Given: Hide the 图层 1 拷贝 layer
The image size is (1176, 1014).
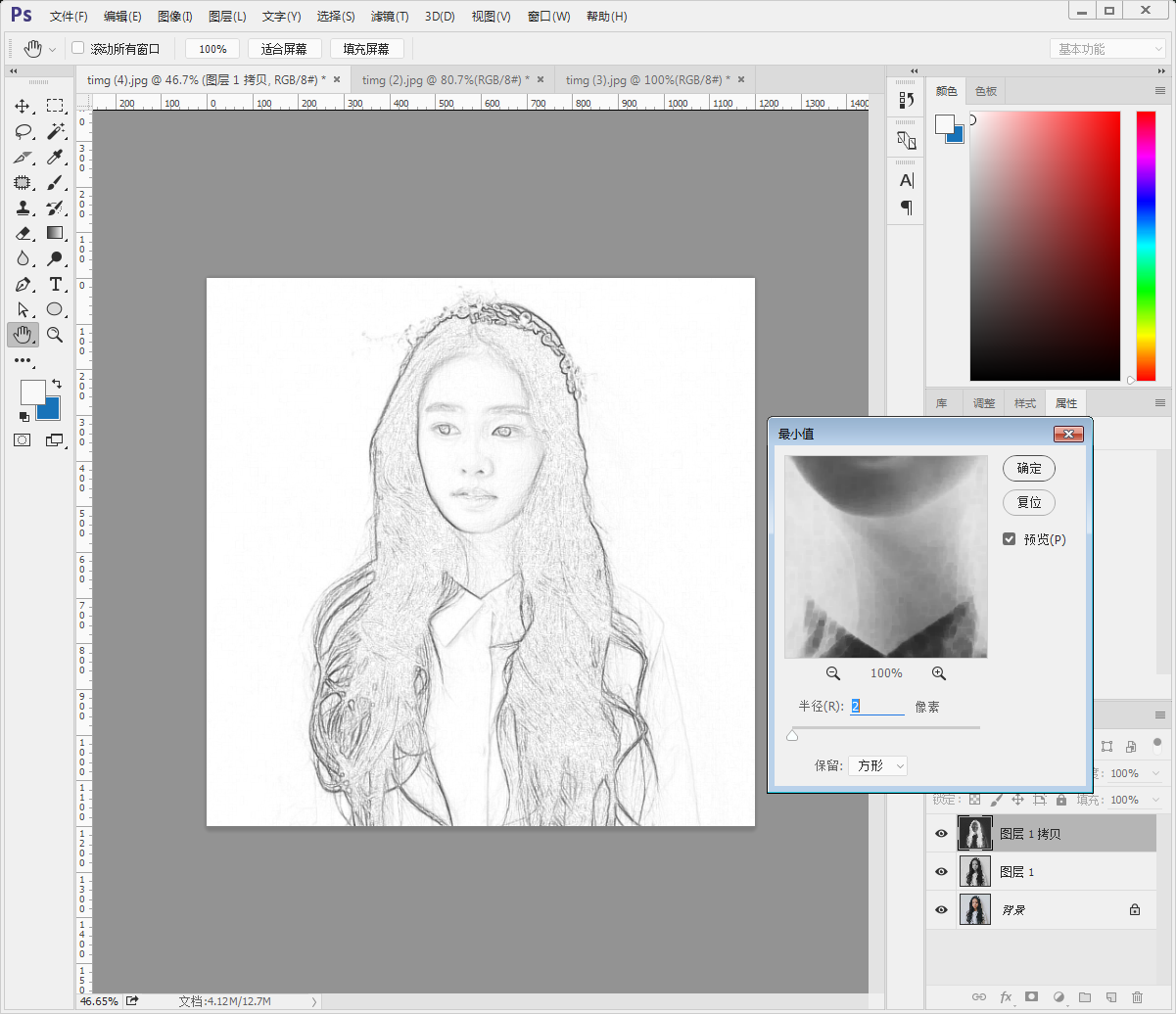Looking at the screenshot, I should tap(941, 834).
